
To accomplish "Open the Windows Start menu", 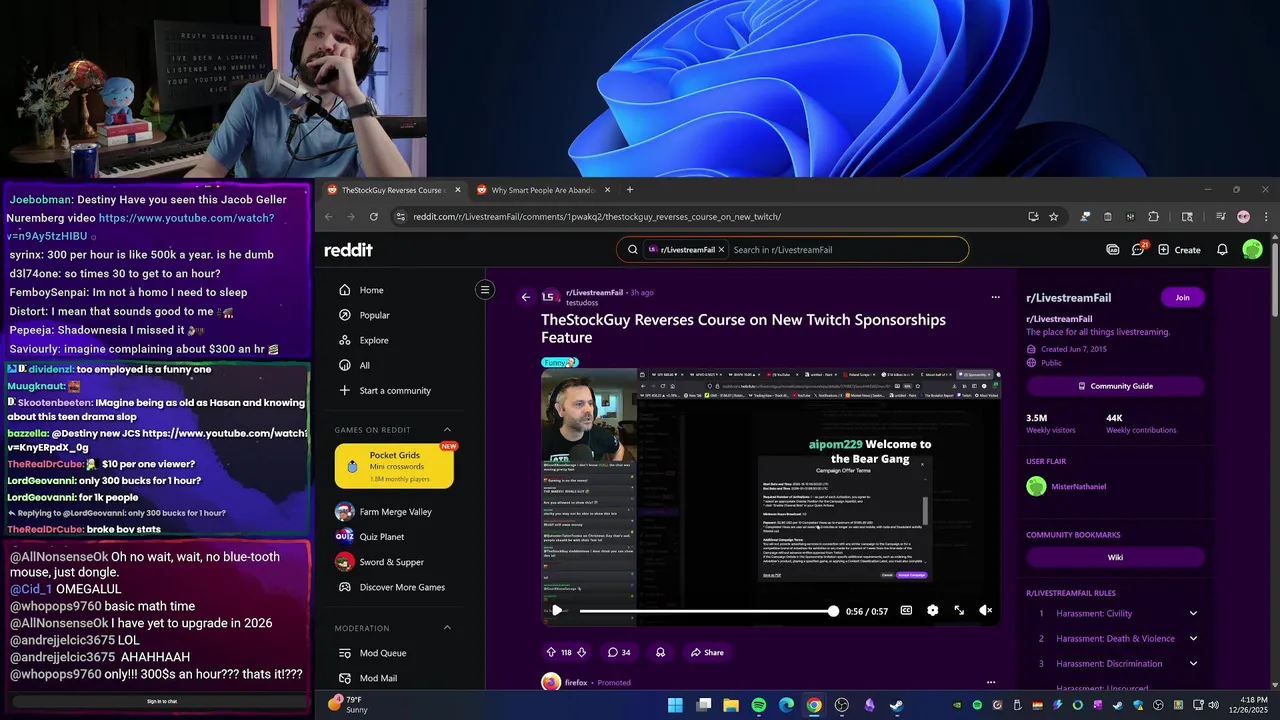I will point(675,705).
